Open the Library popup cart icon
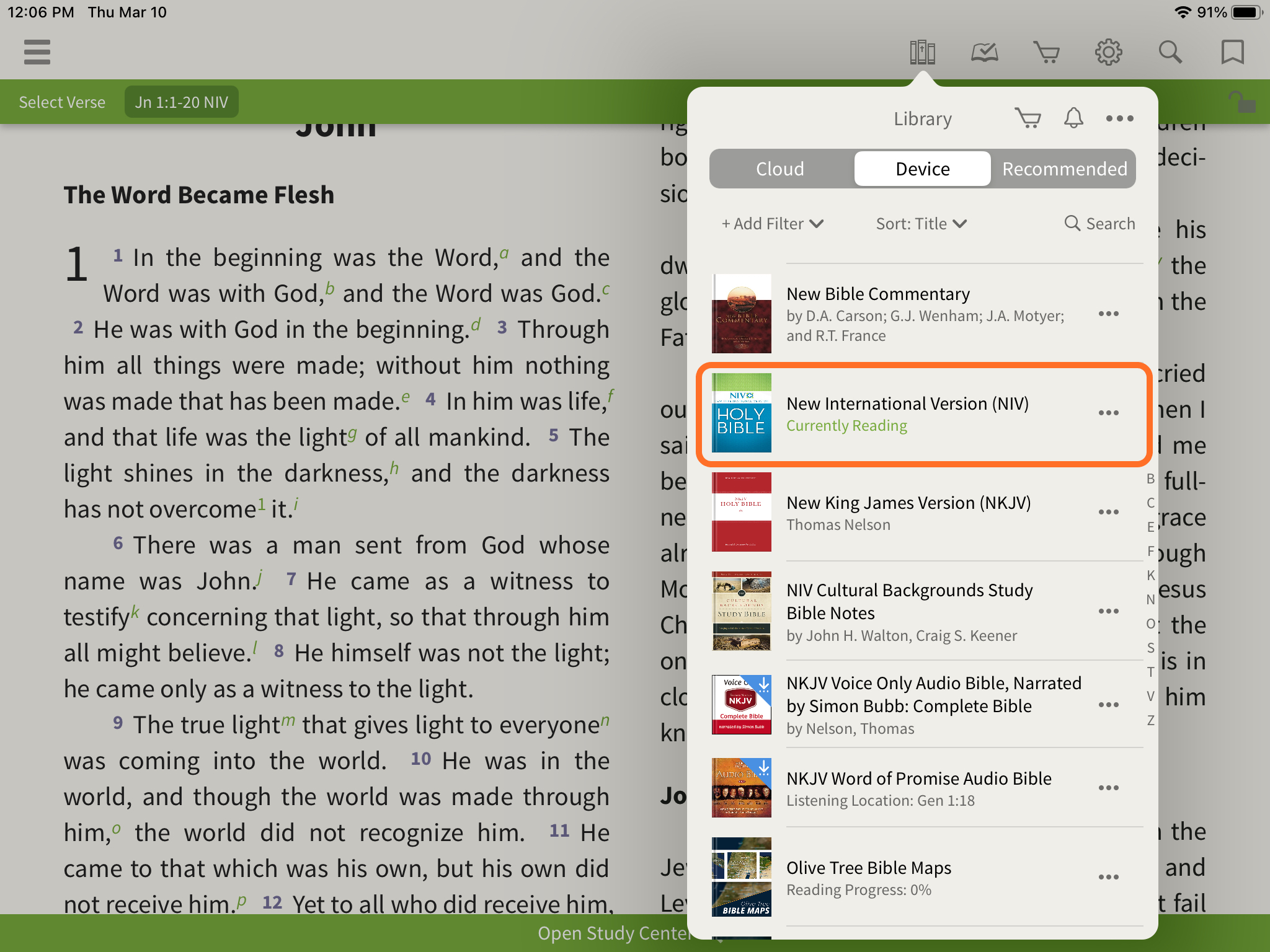The width and height of the screenshot is (1270, 952). (x=1028, y=118)
